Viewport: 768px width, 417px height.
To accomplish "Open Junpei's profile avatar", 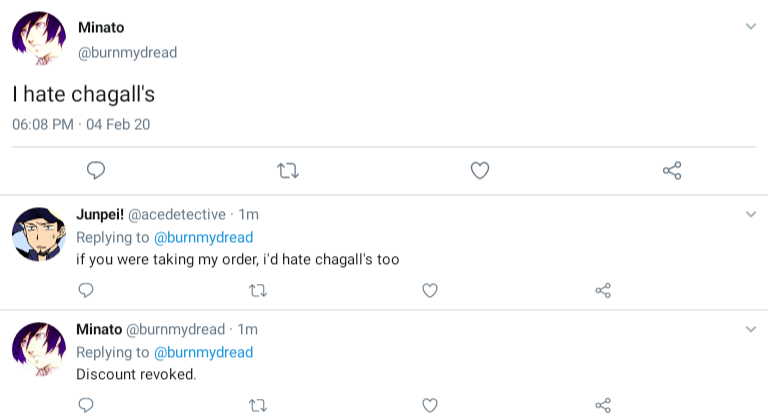I will tap(39, 234).
